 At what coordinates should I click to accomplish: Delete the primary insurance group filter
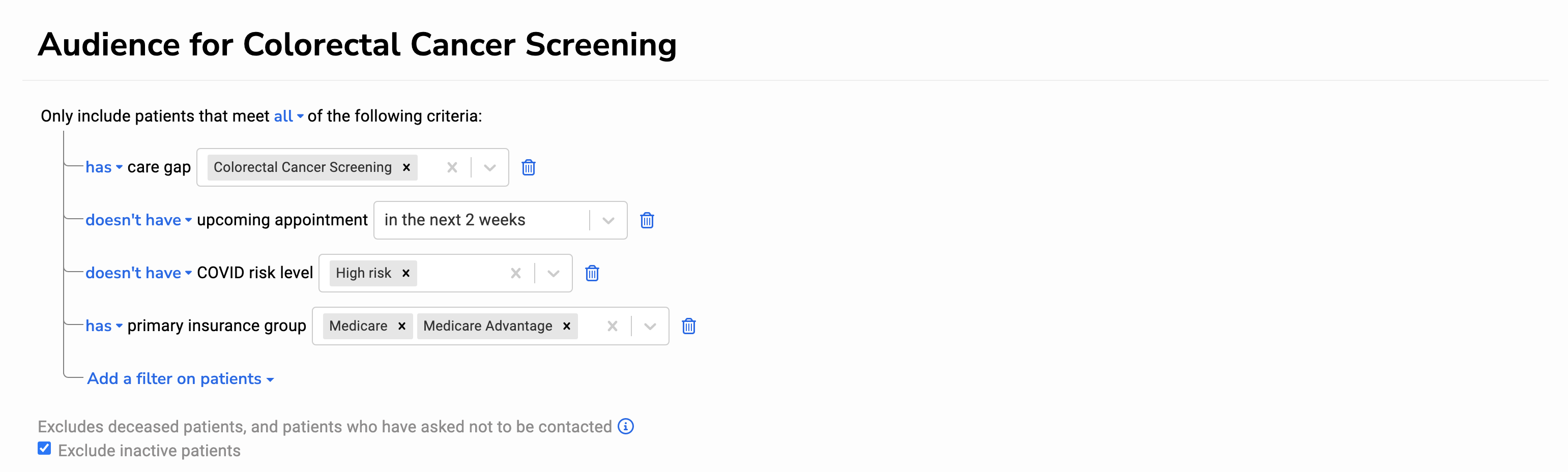[x=688, y=326]
